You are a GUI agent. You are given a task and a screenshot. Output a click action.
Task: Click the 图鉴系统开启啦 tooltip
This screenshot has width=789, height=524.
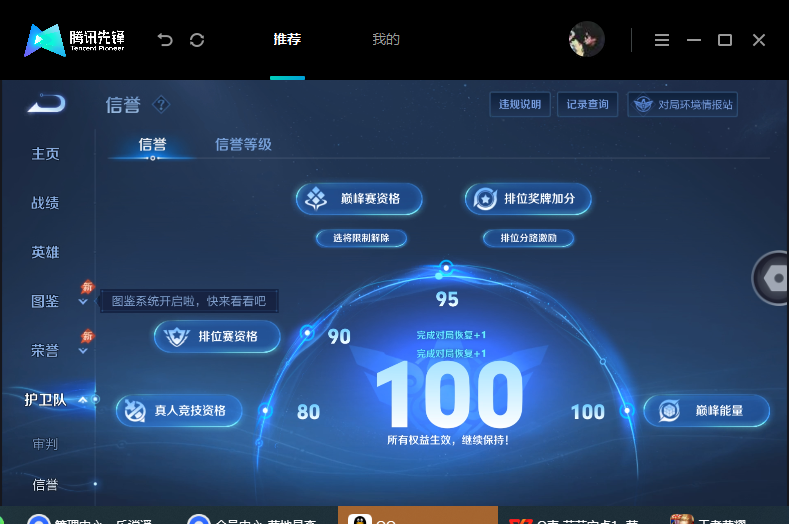pyautogui.click(x=189, y=301)
